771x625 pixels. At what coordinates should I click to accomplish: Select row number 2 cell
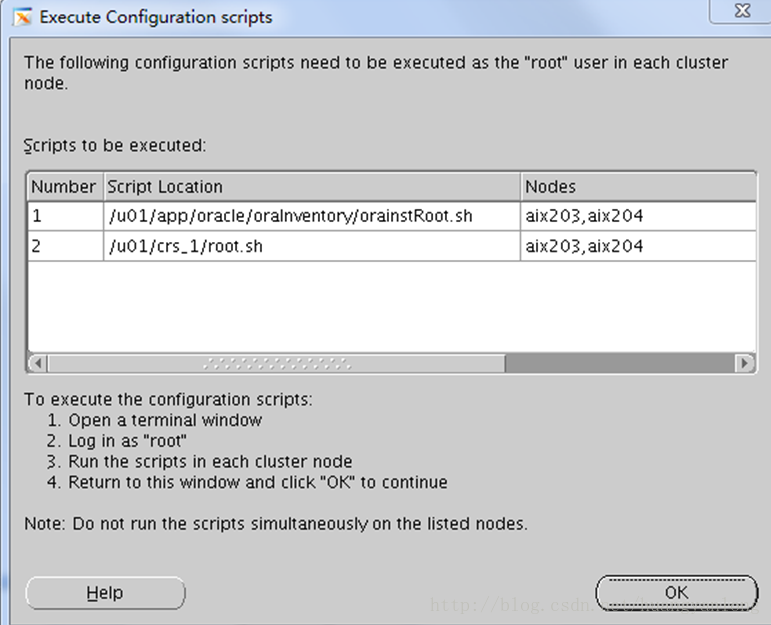(64, 246)
